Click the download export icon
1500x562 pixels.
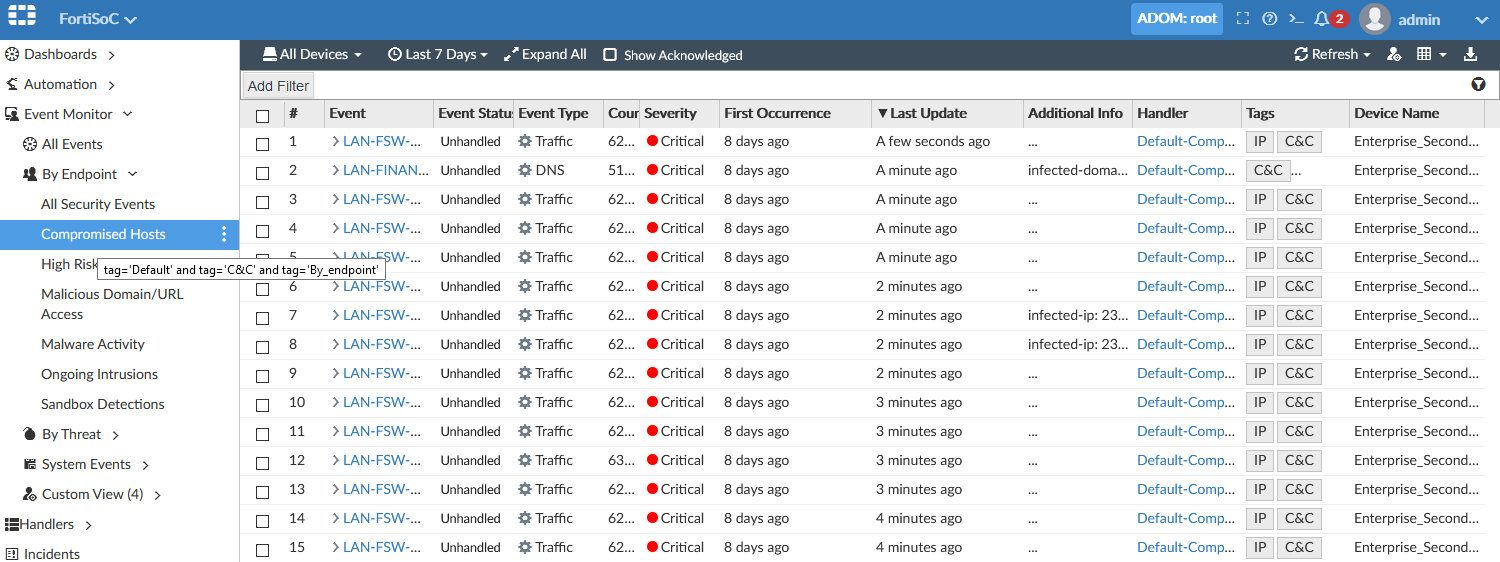pos(1470,55)
